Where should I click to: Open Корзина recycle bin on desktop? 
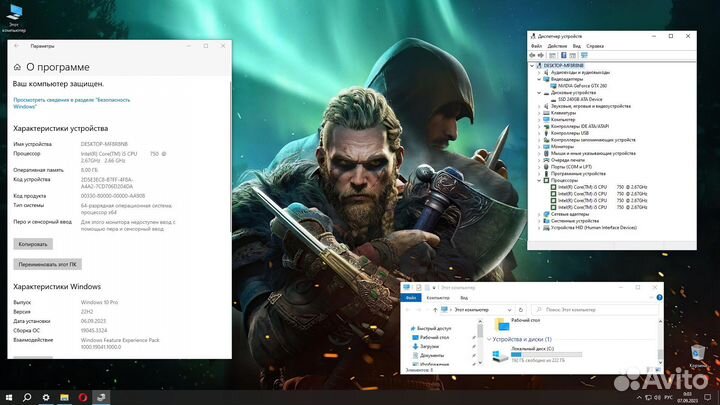[x=698, y=356]
